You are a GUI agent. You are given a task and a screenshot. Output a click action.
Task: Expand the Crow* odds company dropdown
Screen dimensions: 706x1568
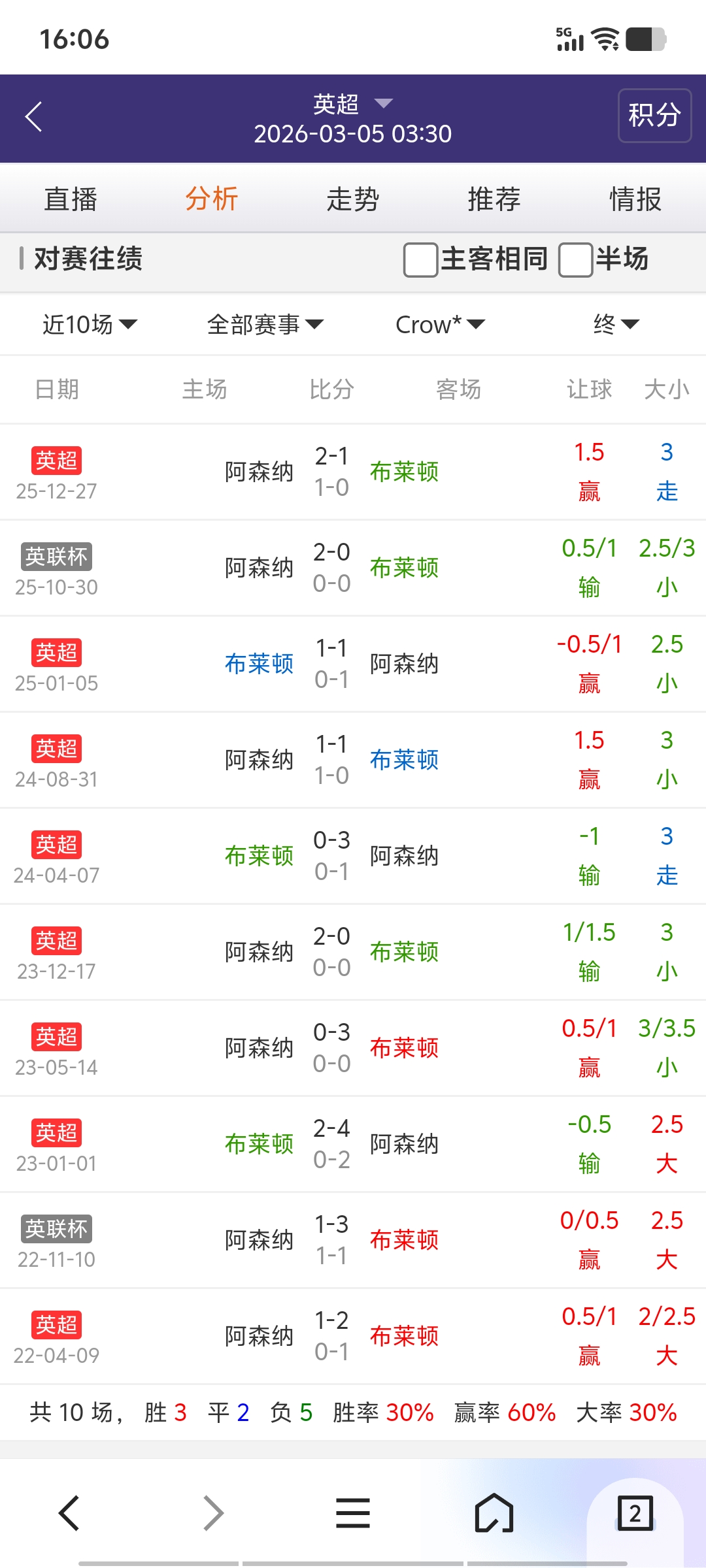(440, 324)
